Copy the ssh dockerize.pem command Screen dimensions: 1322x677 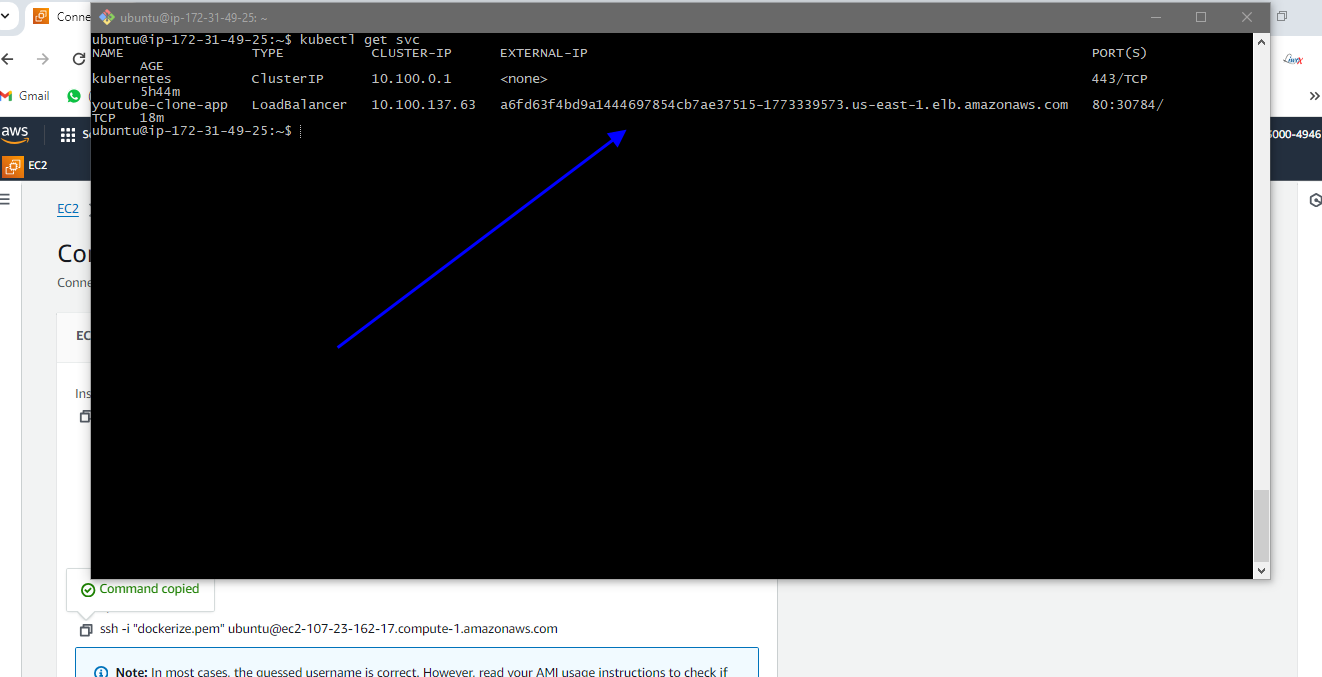(x=86, y=630)
